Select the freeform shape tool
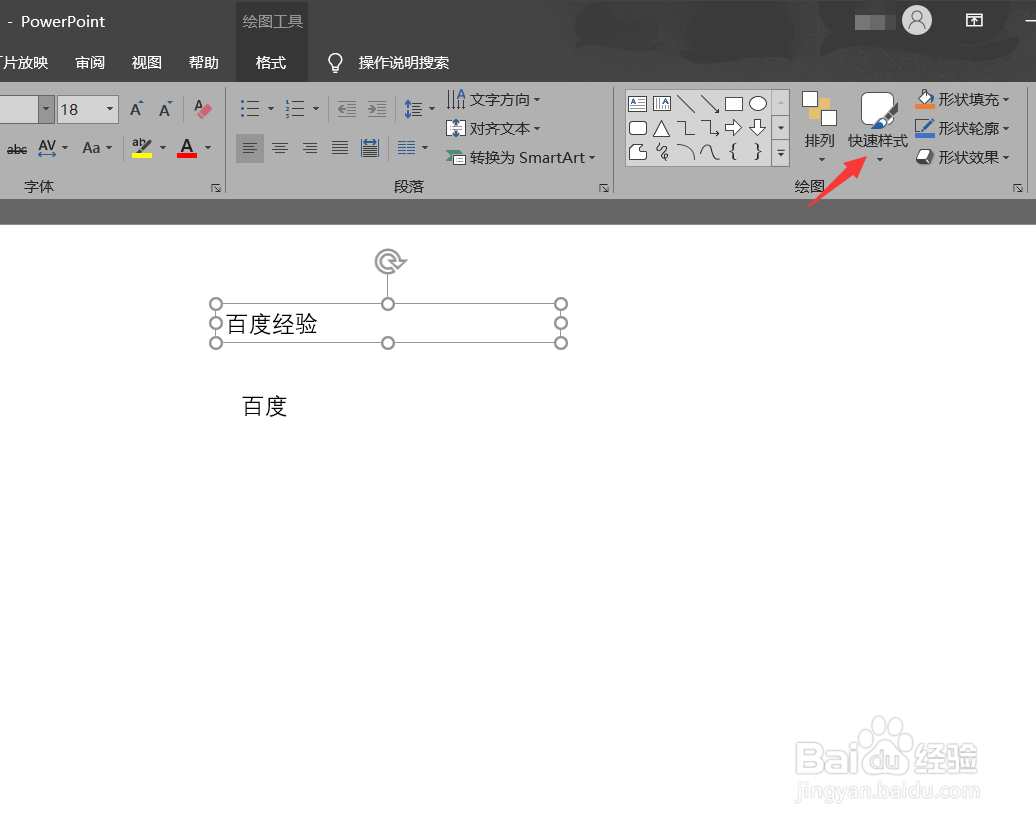 click(638, 153)
